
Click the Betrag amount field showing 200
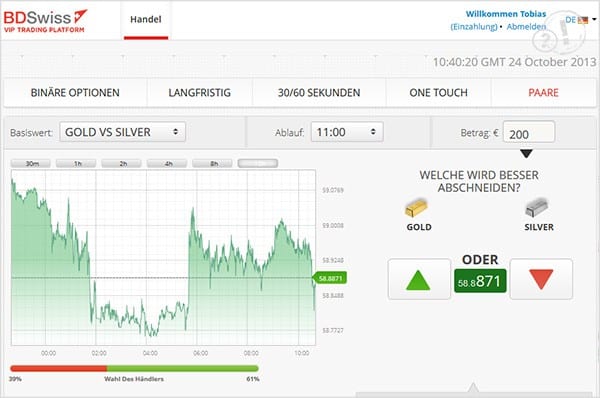pos(528,132)
